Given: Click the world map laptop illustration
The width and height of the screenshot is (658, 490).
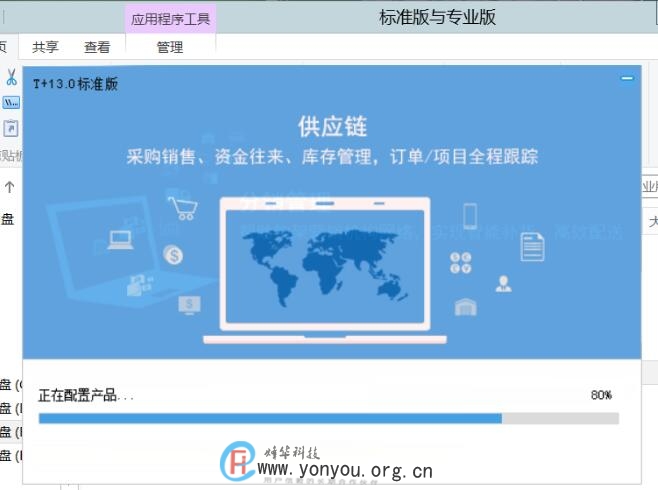Looking at the screenshot, I should tap(325, 271).
